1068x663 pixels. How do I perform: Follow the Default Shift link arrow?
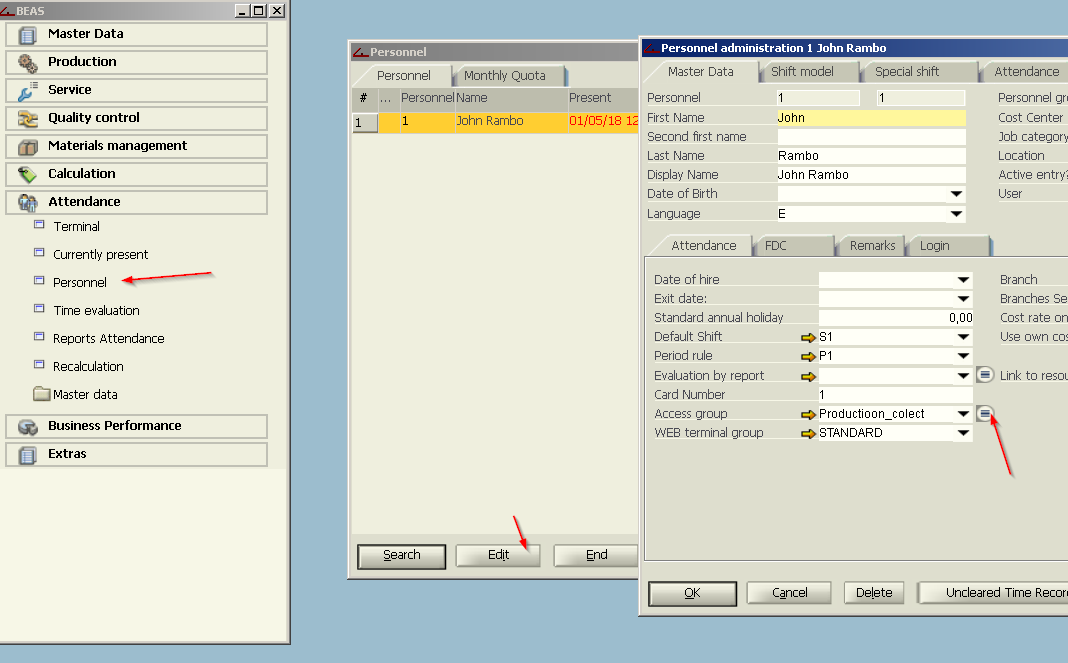tap(808, 337)
